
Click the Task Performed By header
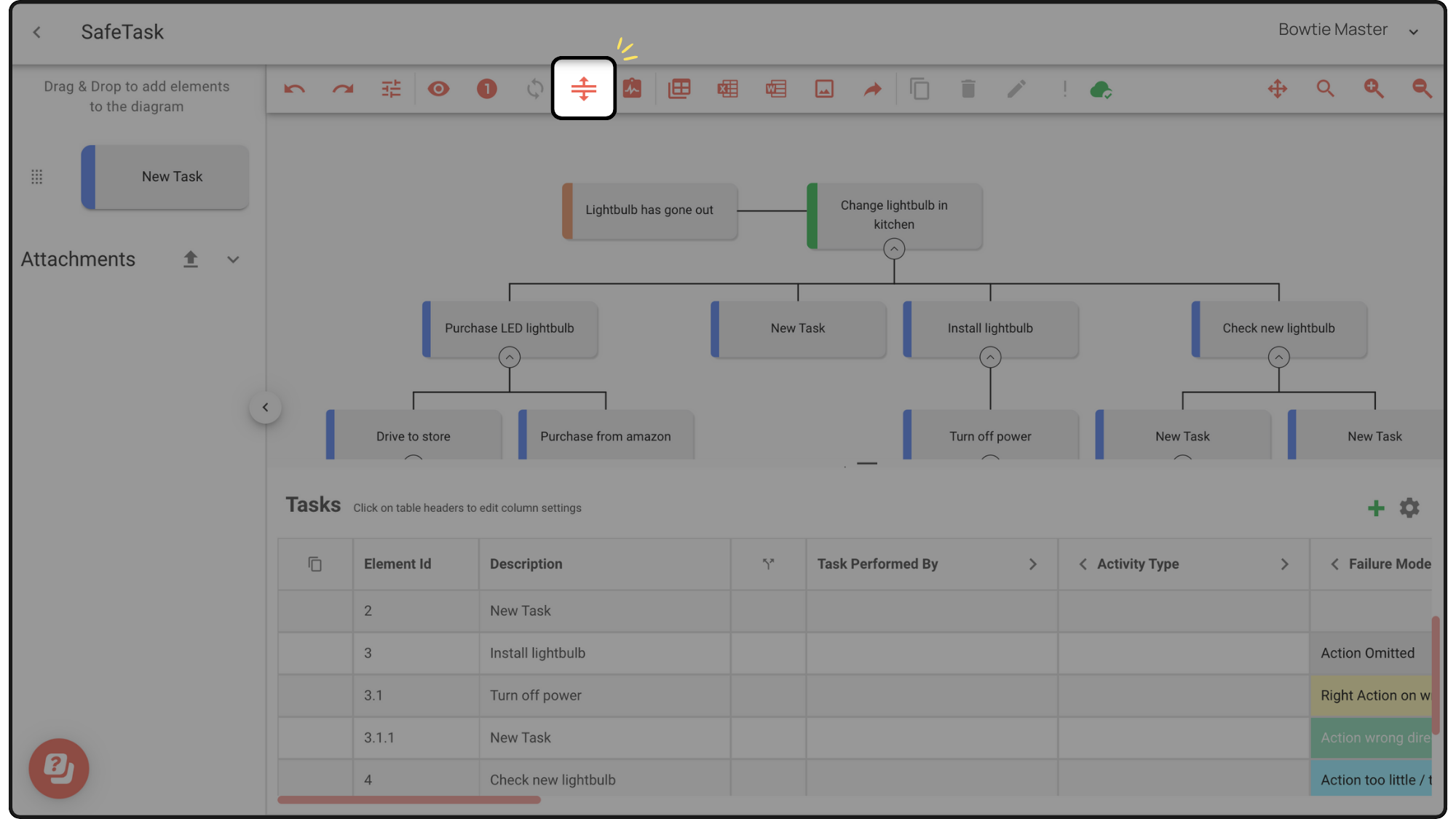(877, 564)
